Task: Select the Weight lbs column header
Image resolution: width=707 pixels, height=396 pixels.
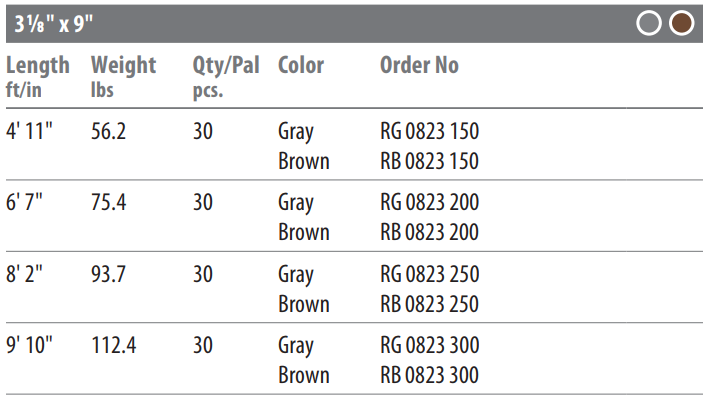Action: coord(124,77)
